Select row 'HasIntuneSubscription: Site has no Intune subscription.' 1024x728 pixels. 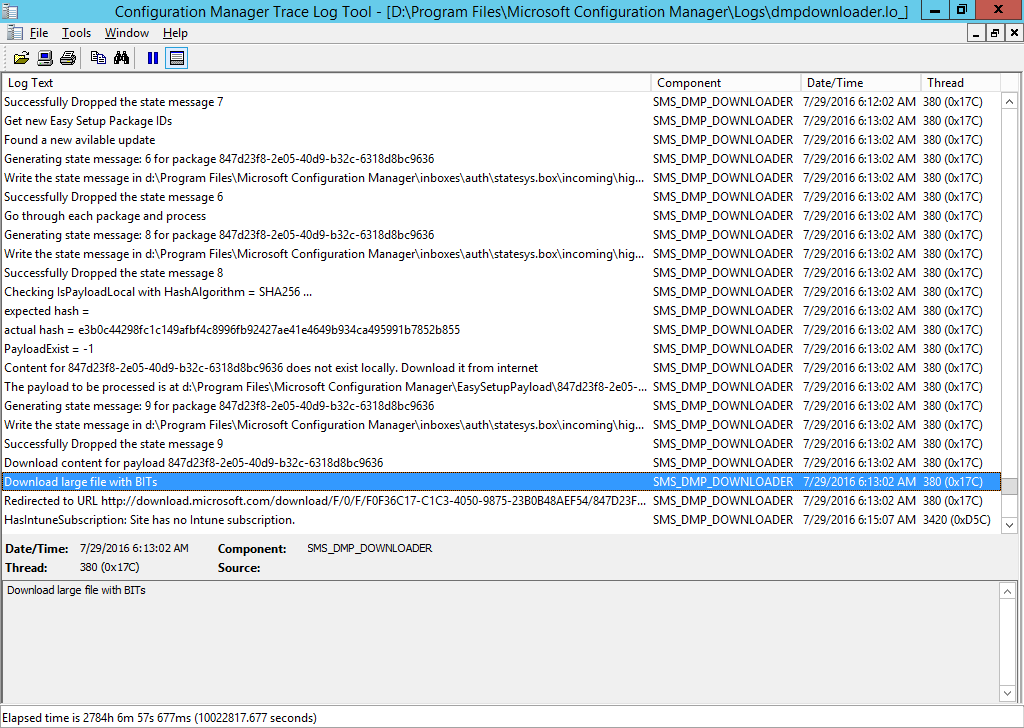pyautogui.click(x=501, y=520)
